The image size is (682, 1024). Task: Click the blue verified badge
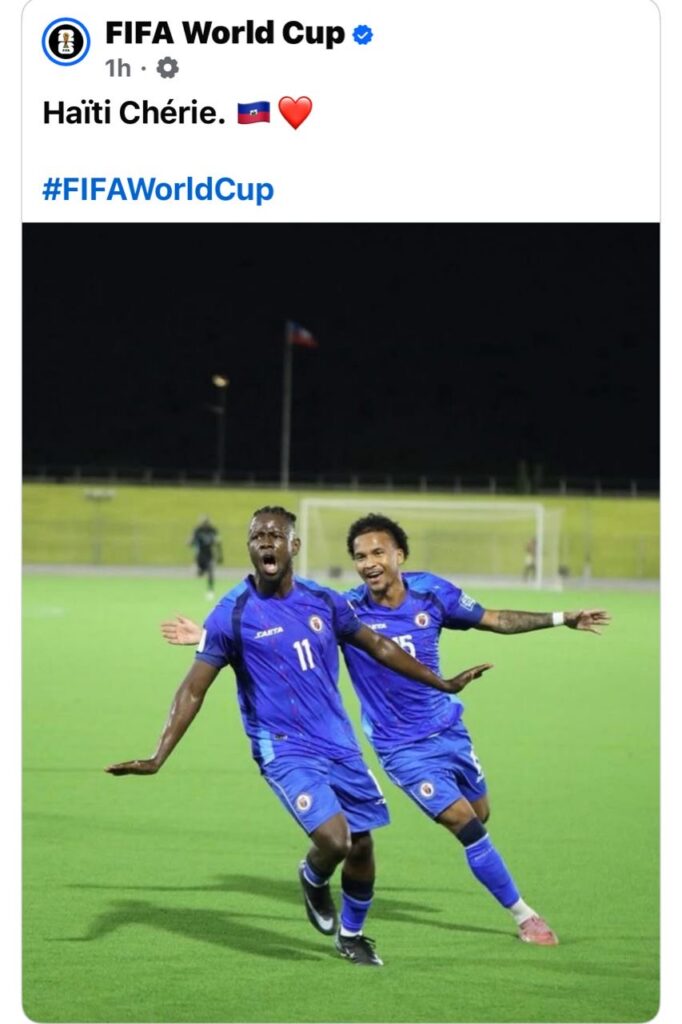point(363,34)
